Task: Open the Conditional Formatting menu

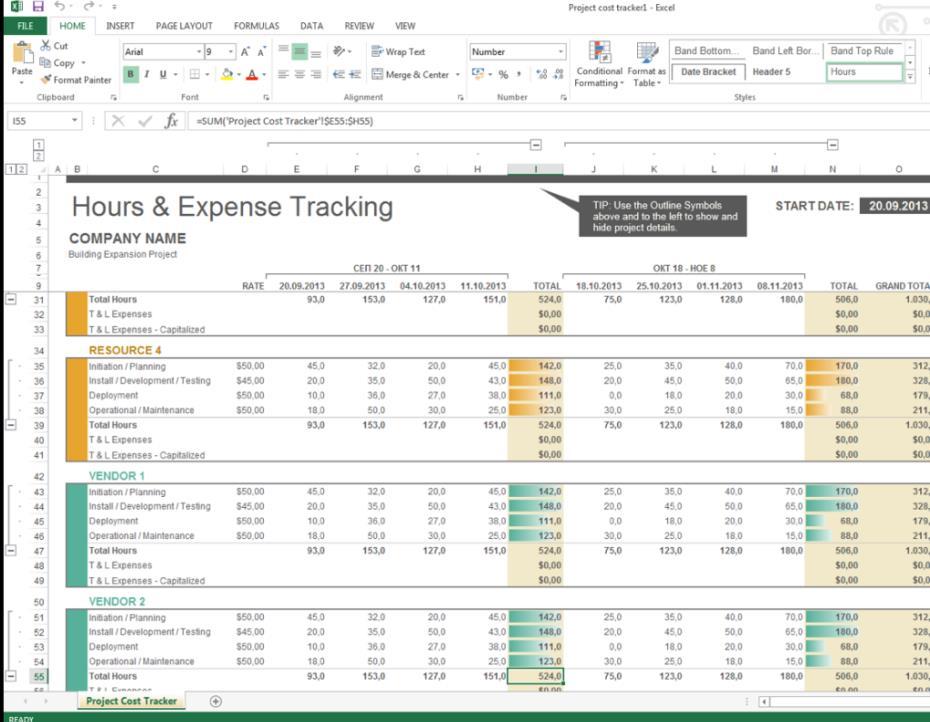Action: pos(600,64)
